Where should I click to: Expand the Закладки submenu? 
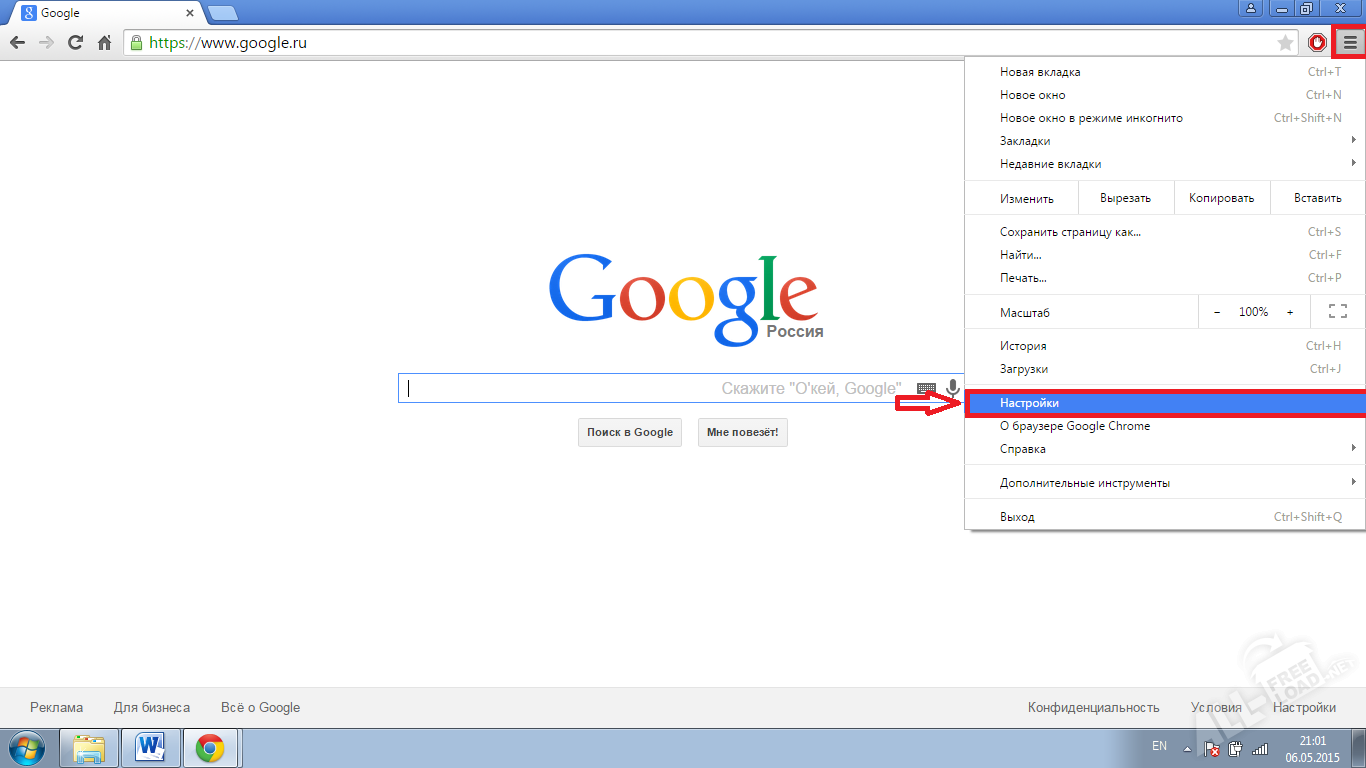pyautogui.click(x=1164, y=141)
